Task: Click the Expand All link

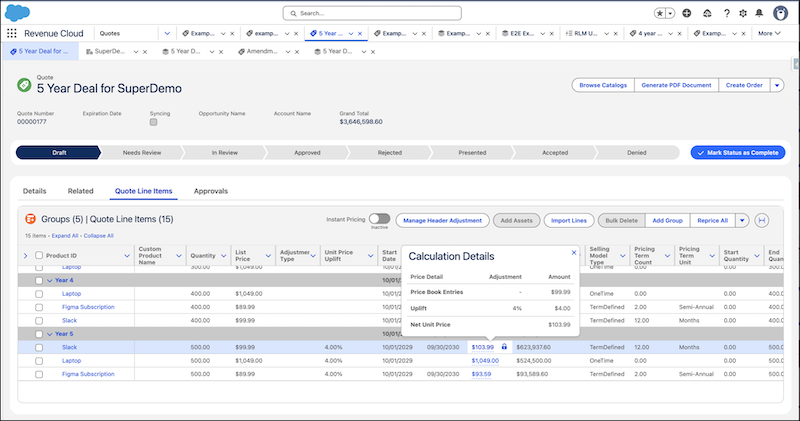Action: point(65,236)
